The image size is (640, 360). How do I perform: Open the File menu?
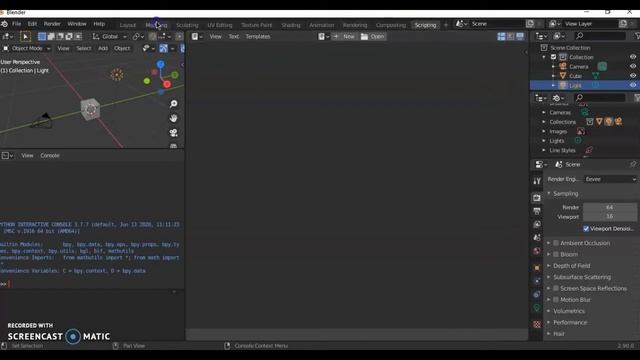point(16,24)
